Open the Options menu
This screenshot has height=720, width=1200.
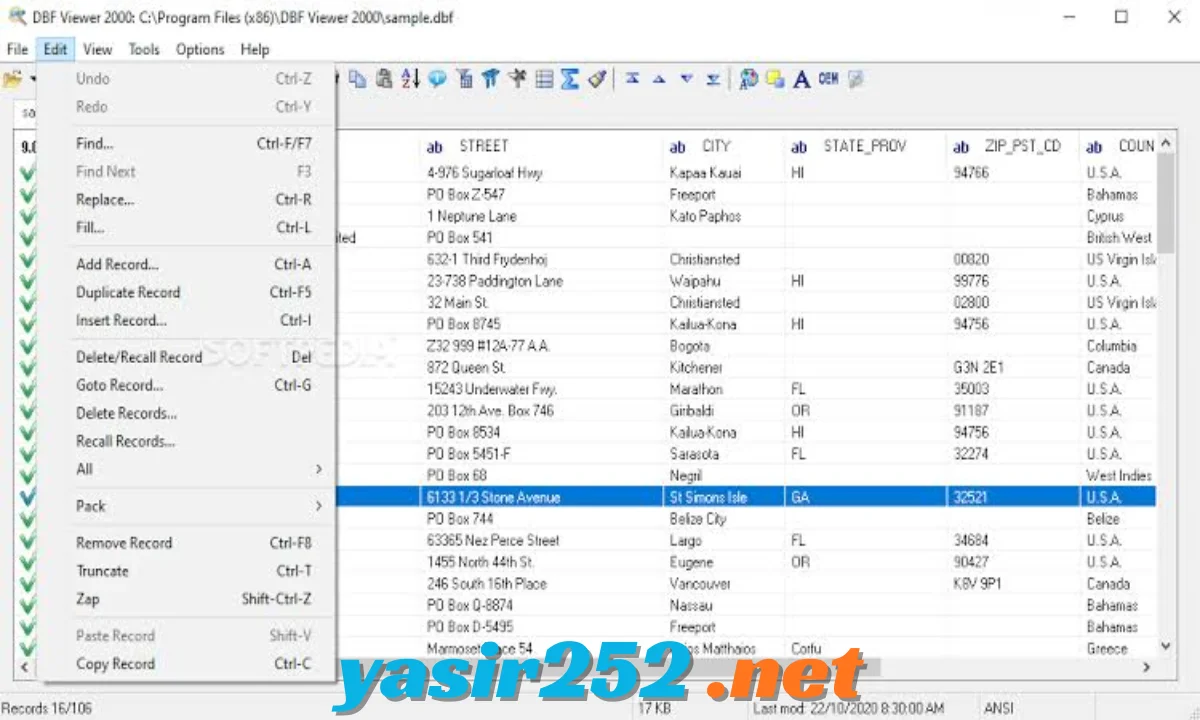click(x=200, y=49)
